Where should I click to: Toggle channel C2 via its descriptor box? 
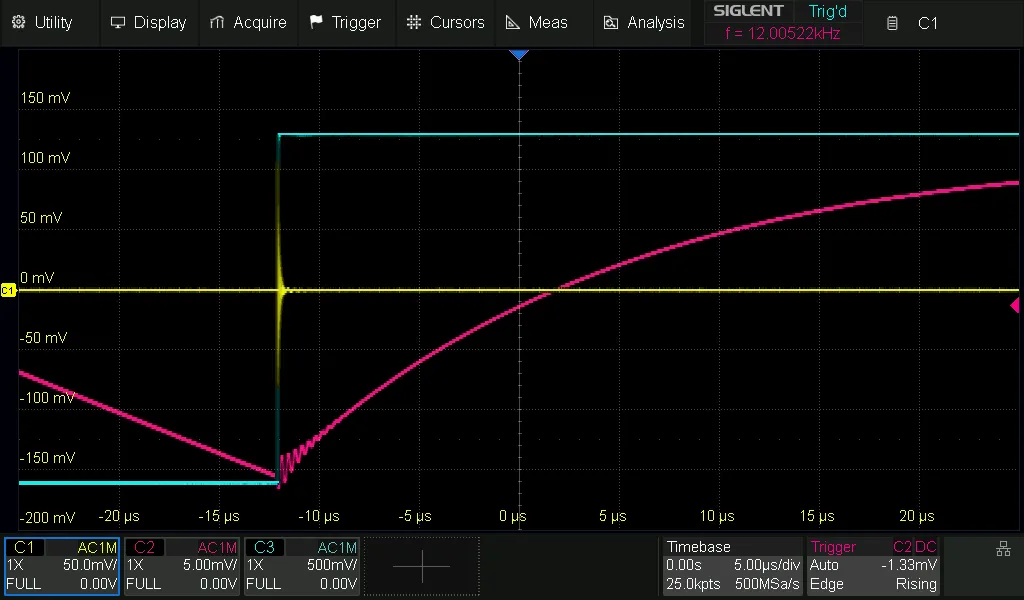pyautogui.click(x=145, y=547)
